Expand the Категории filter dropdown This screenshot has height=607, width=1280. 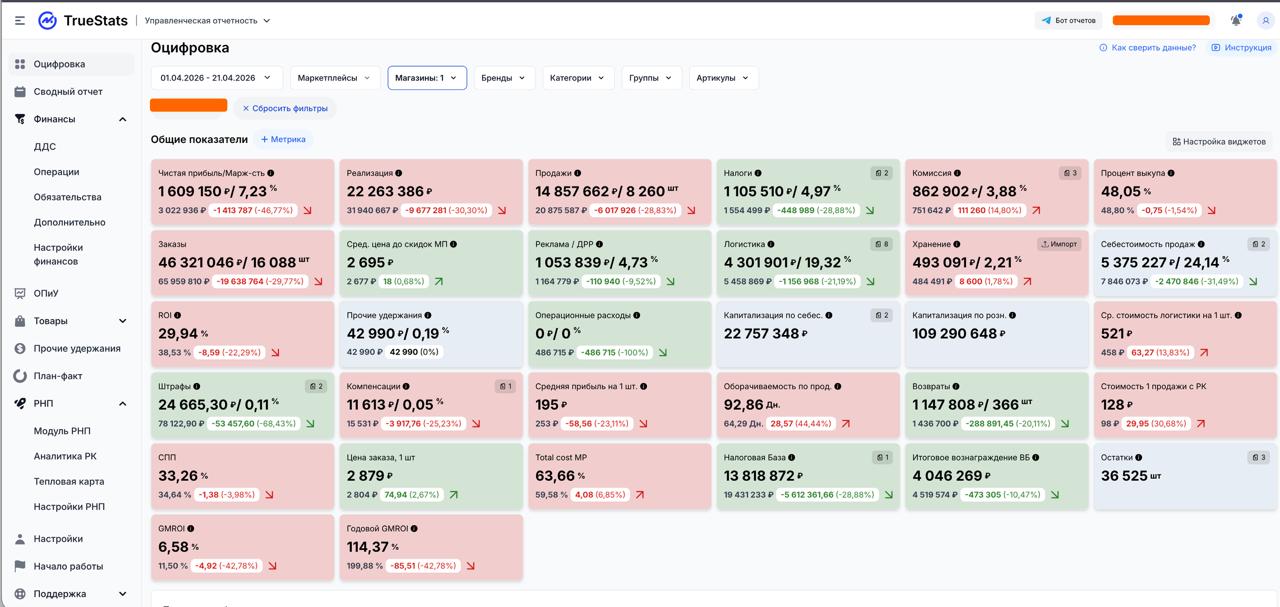pyautogui.click(x=578, y=78)
